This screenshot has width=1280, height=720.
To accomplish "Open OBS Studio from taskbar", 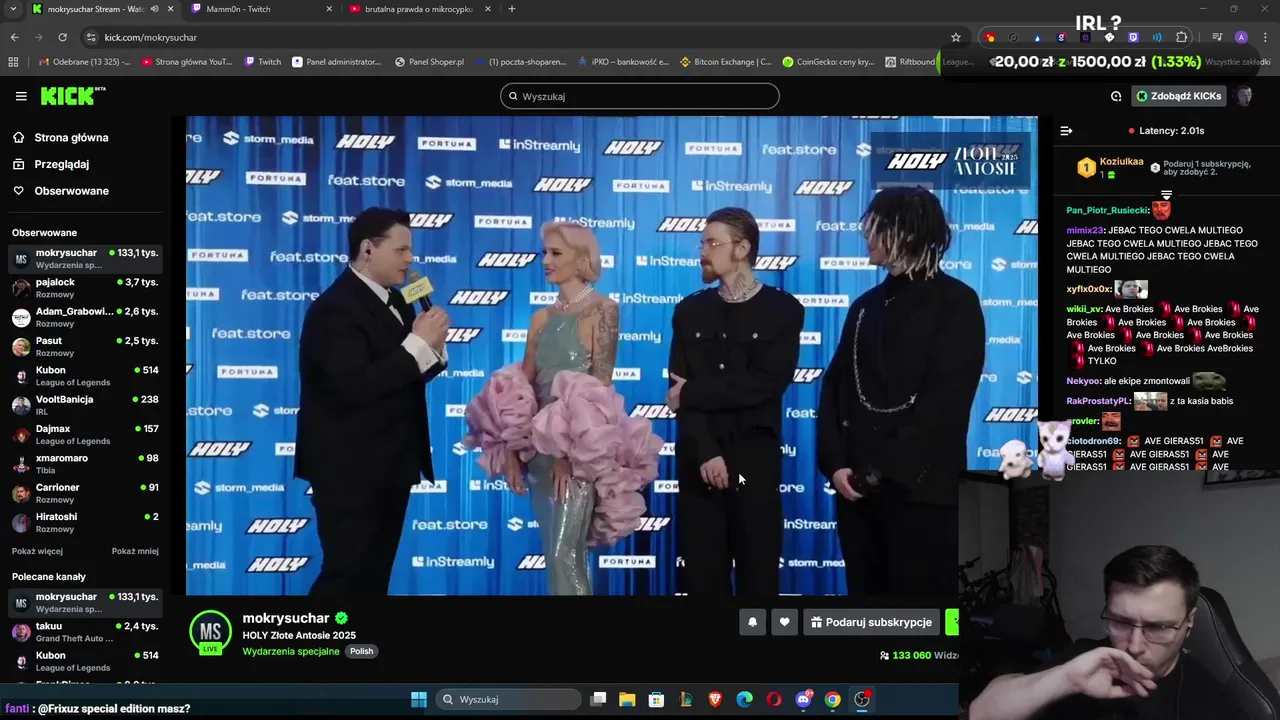I will [x=862, y=699].
